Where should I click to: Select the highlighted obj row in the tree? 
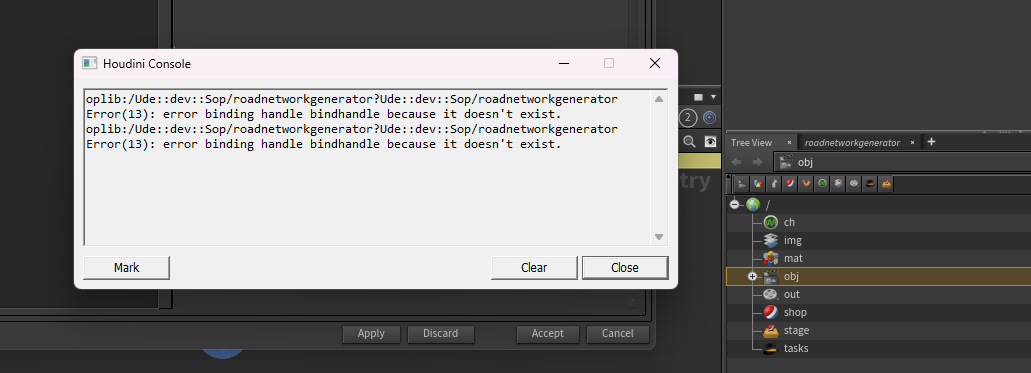click(x=878, y=276)
